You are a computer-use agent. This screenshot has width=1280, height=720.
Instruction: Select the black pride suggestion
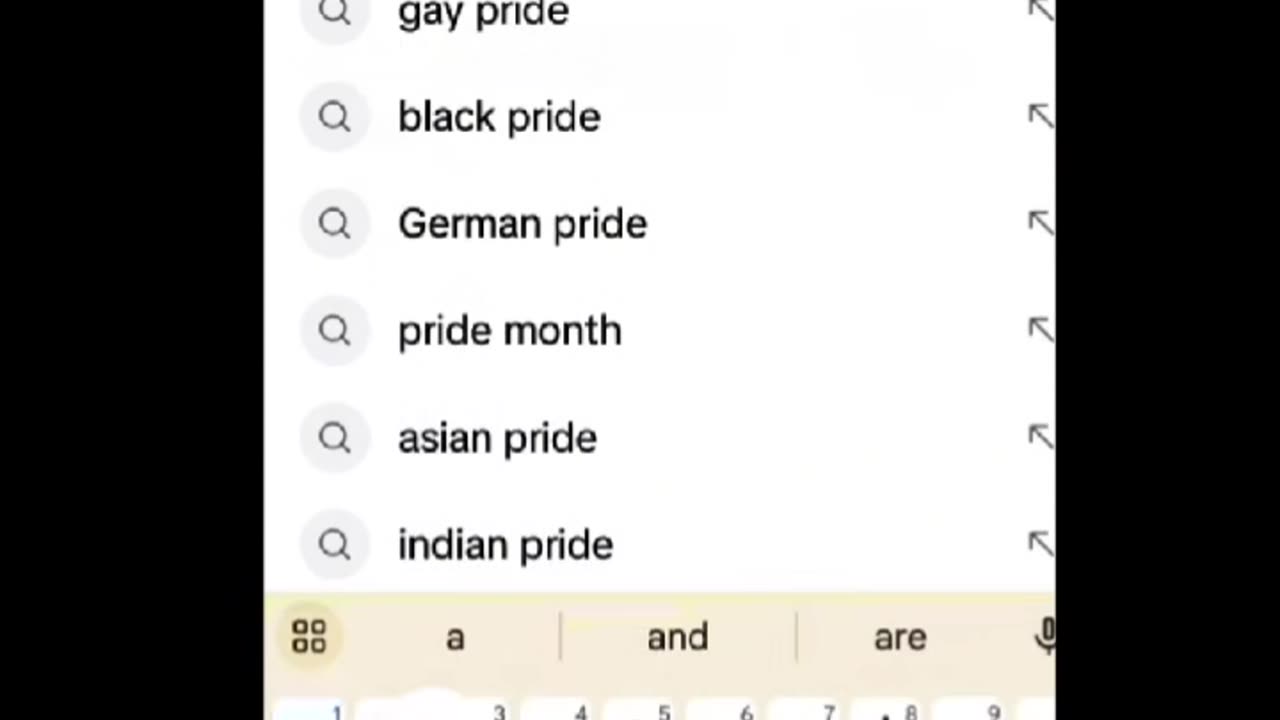tap(499, 117)
